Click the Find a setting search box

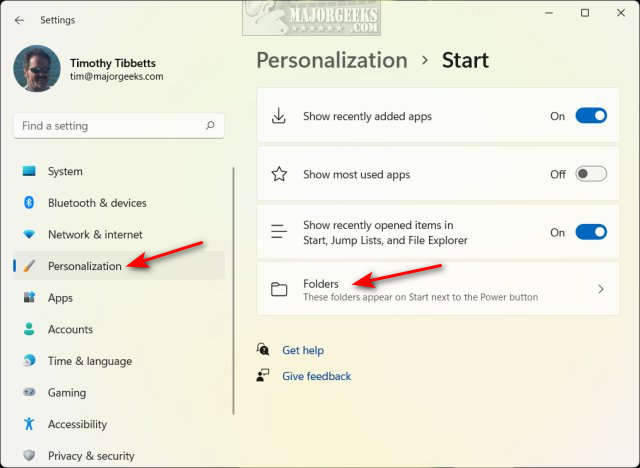[110, 126]
